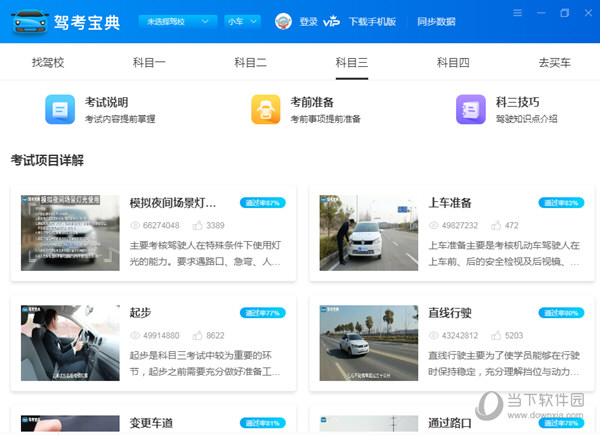Image resolution: width=600 pixels, height=435 pixels.
Task: Open the 上车准备 video thumbnail
Action: (x=369, y=233)
